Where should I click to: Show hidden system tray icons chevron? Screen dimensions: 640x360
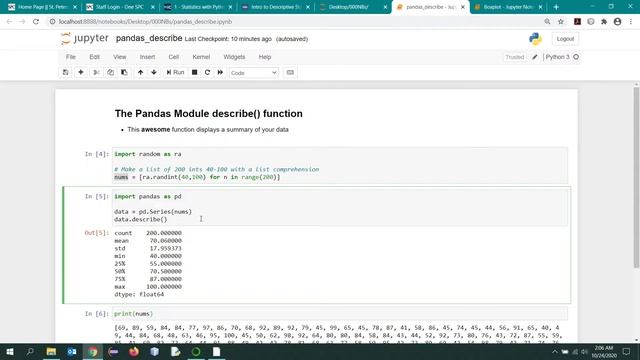(x=555, y=351)
